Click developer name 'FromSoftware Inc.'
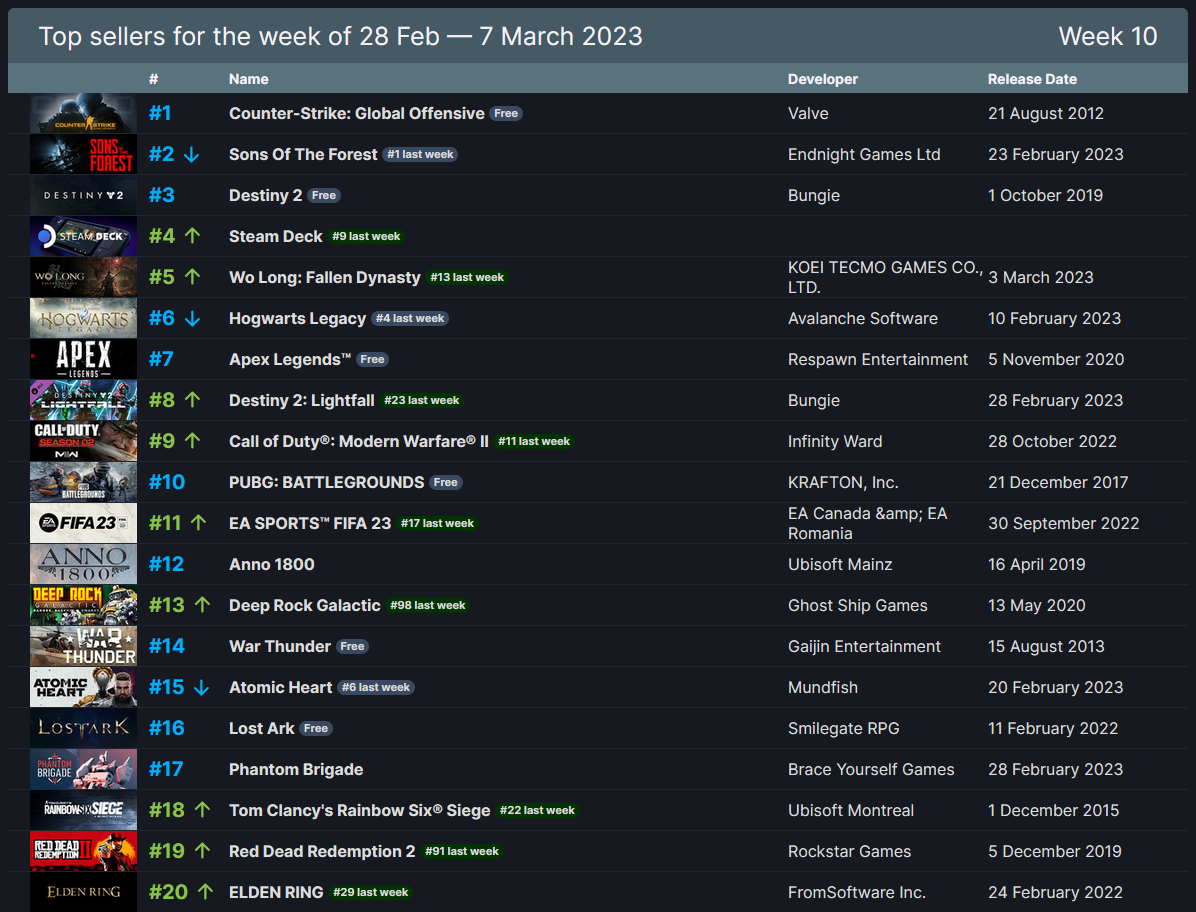Image resolution: width=1196 pixels, height=912 pixels. (857, 892)
